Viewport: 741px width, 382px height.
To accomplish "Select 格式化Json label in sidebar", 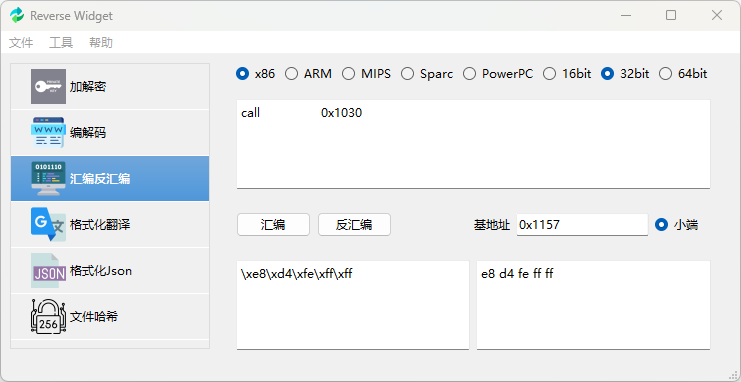I will [x=101, y=270].
